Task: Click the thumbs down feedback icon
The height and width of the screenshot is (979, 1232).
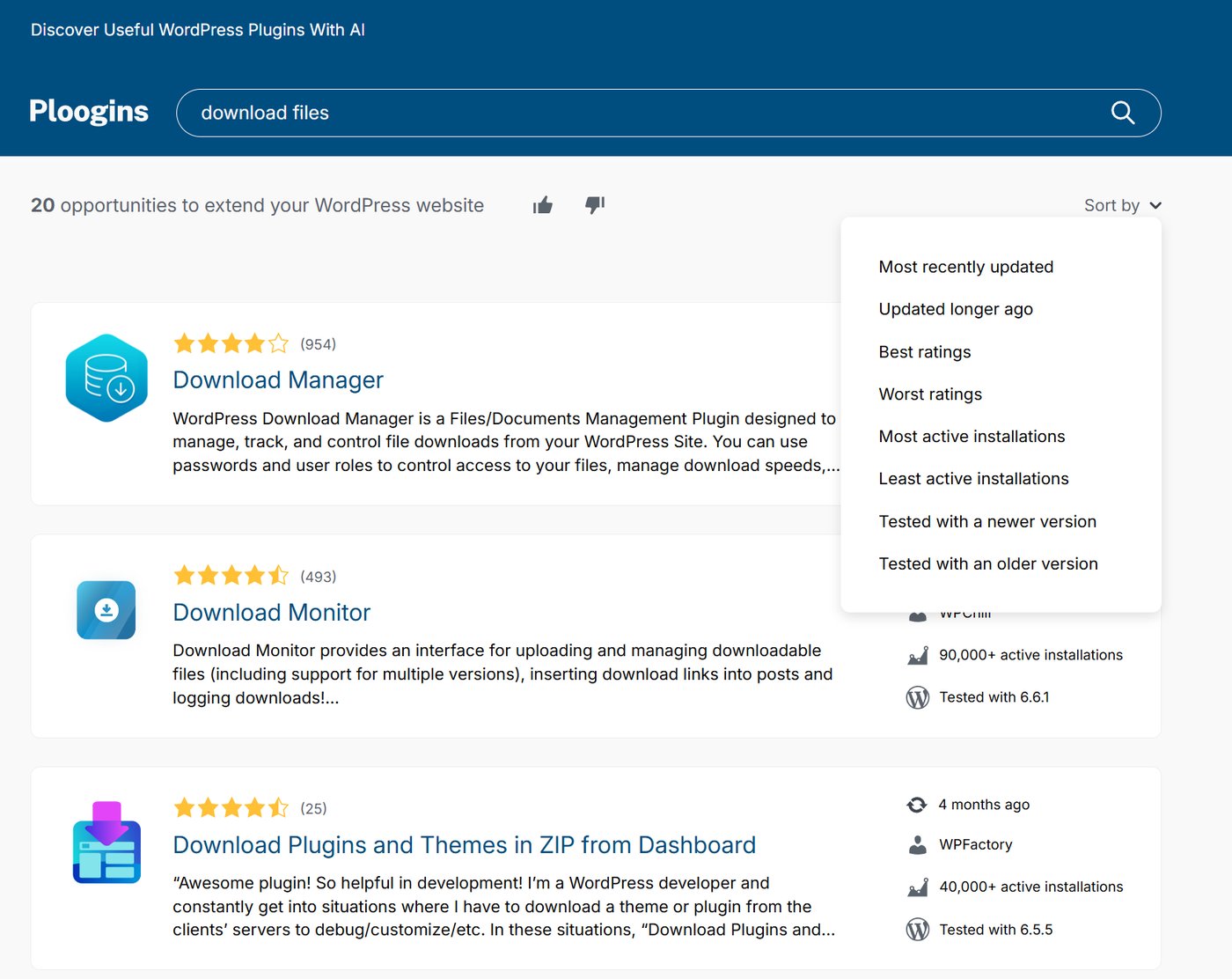Action: pos(595,205)
